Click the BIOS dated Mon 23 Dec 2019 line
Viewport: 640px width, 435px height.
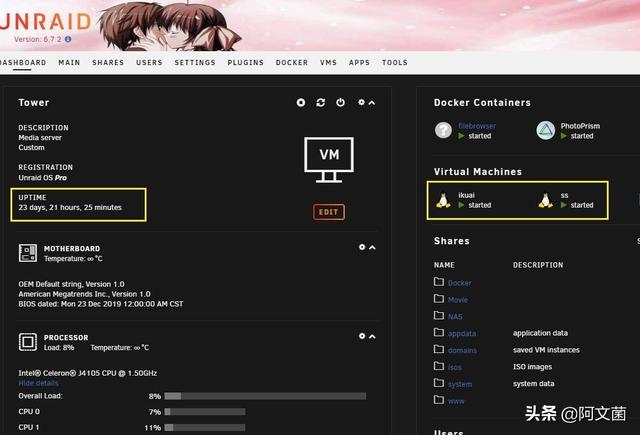(x=101, y=304)
